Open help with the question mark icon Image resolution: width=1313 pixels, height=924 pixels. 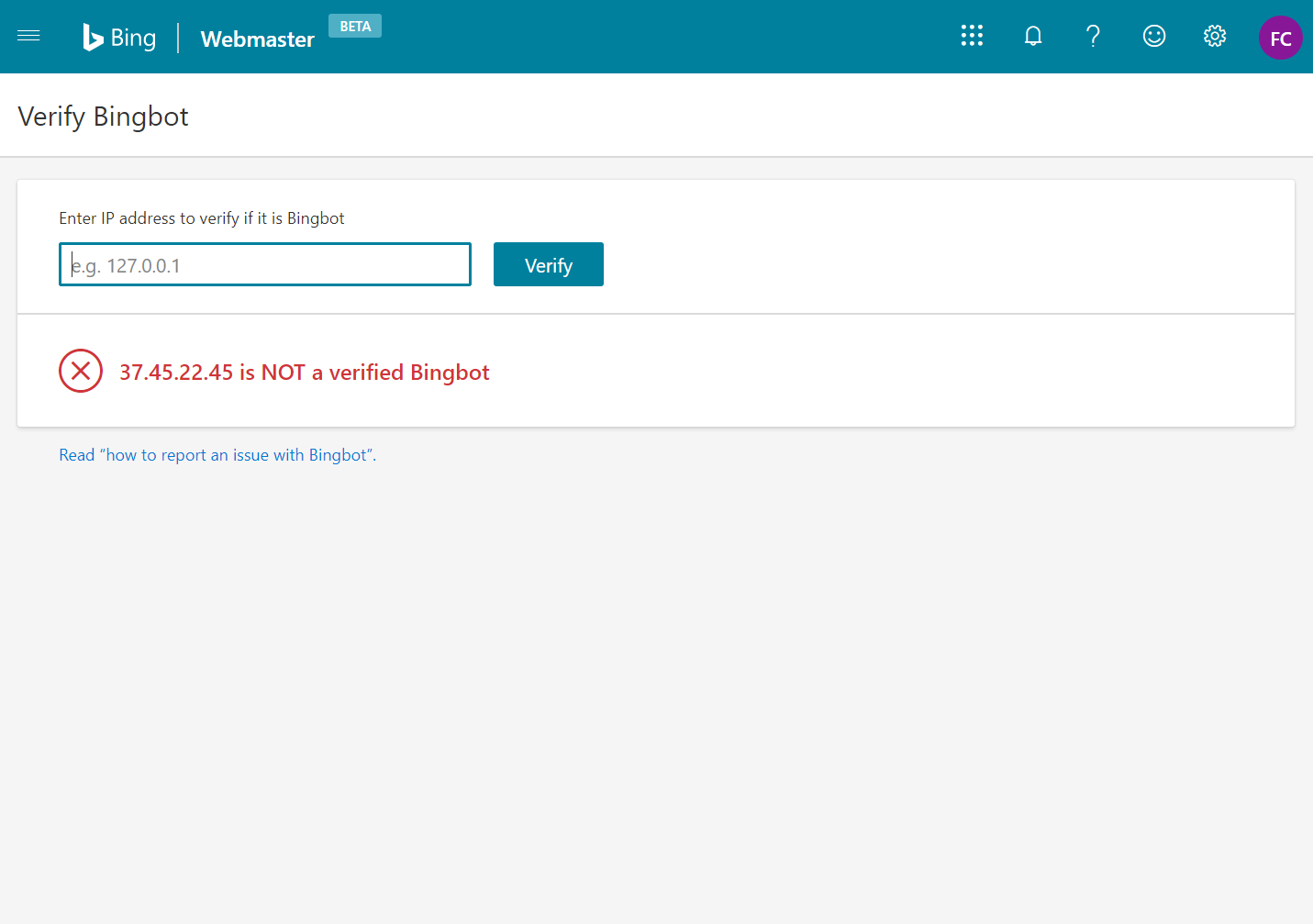(x=1093, y=36)
